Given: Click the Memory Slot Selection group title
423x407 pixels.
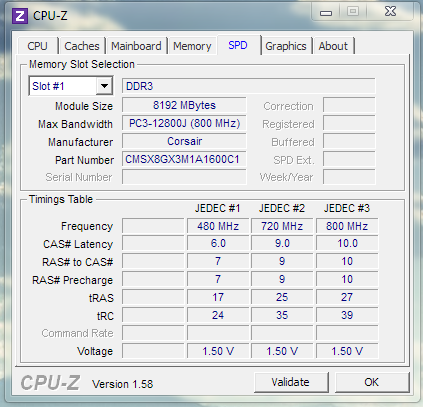Looking at the screenshot, I should 82,64.
